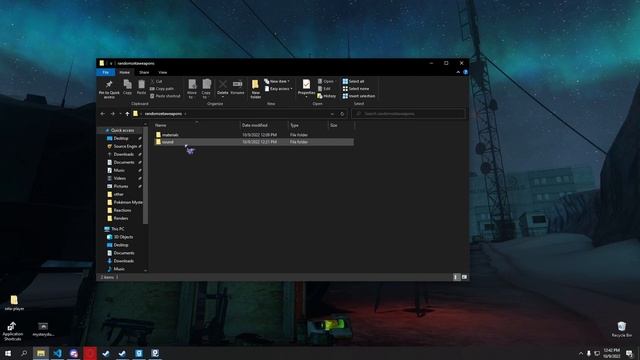Go back with the Back arrow
640x360 pixels.
point(103,114)
